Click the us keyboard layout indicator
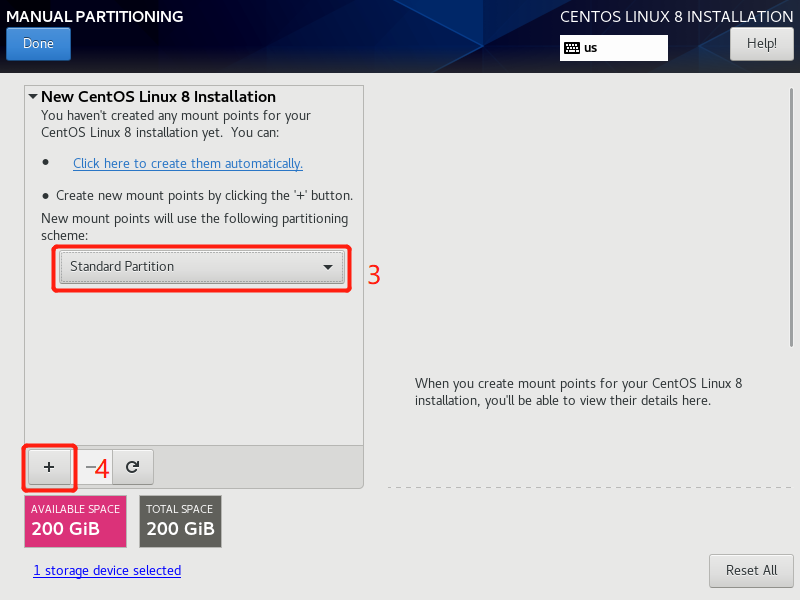 [614, 48]
